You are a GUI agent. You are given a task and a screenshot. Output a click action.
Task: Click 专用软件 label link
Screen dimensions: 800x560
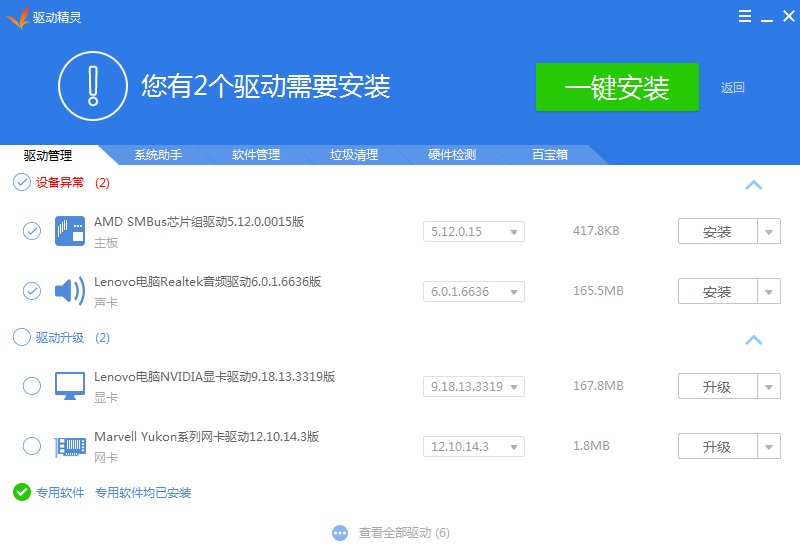[x=60, y=493]
